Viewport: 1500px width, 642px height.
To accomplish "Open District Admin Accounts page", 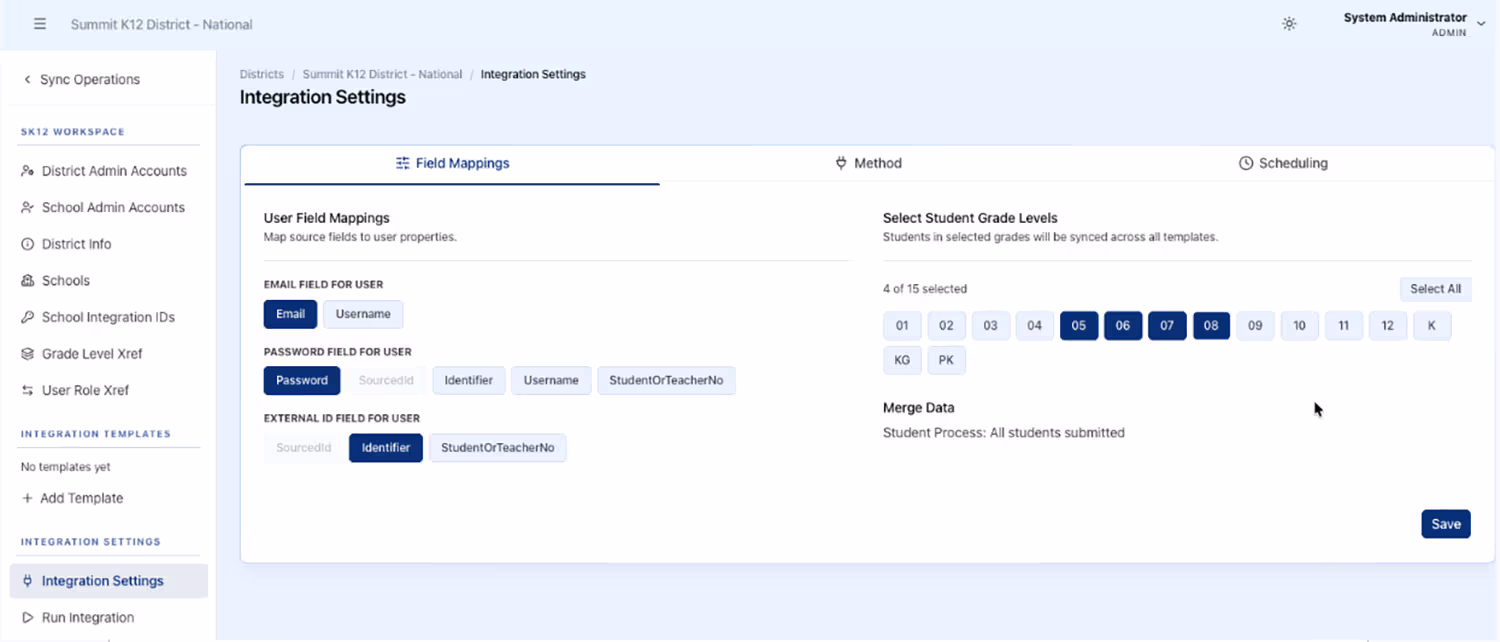I will coord(109,171).
